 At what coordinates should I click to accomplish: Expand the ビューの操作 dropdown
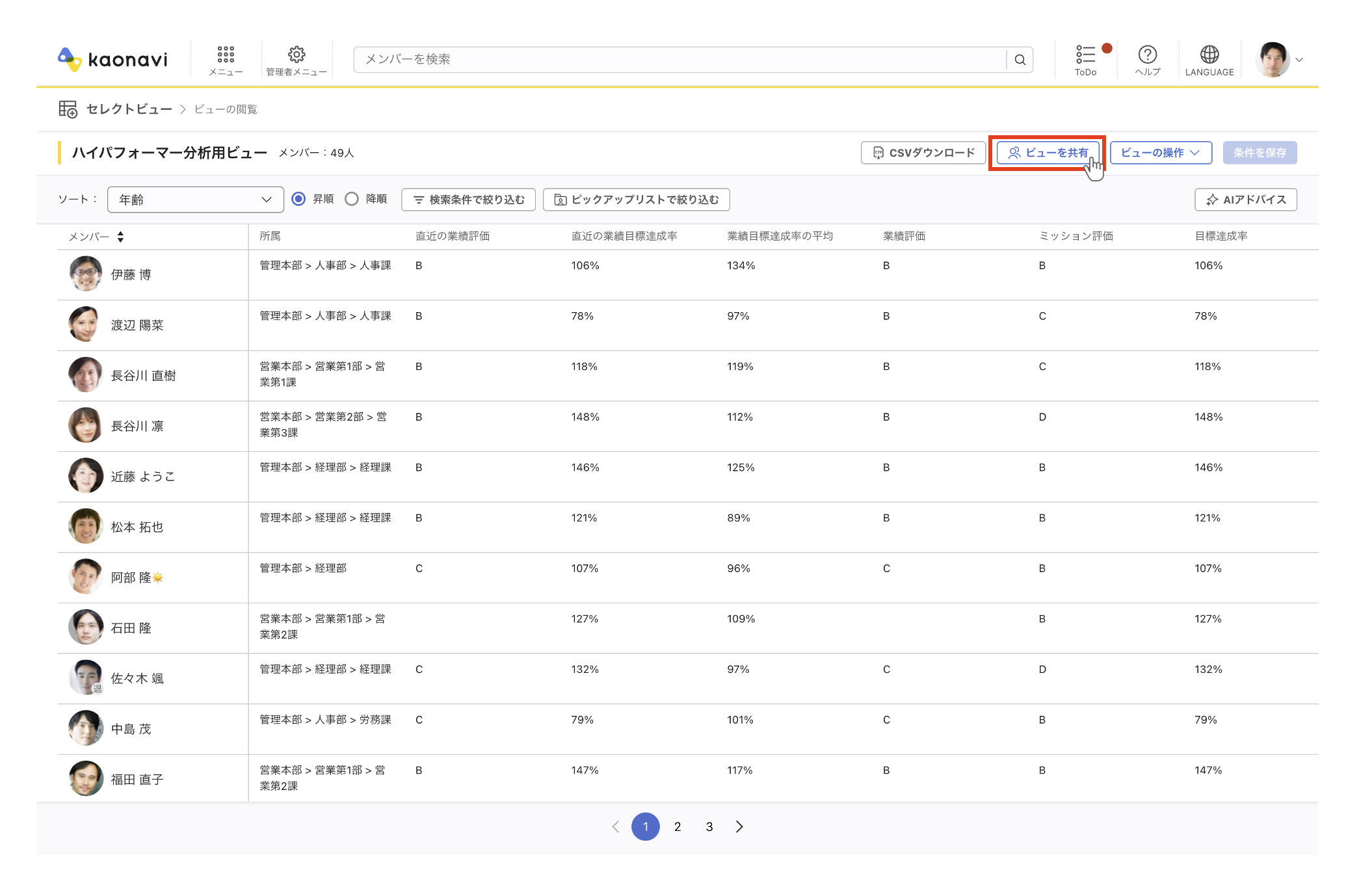click(1161, 153)
